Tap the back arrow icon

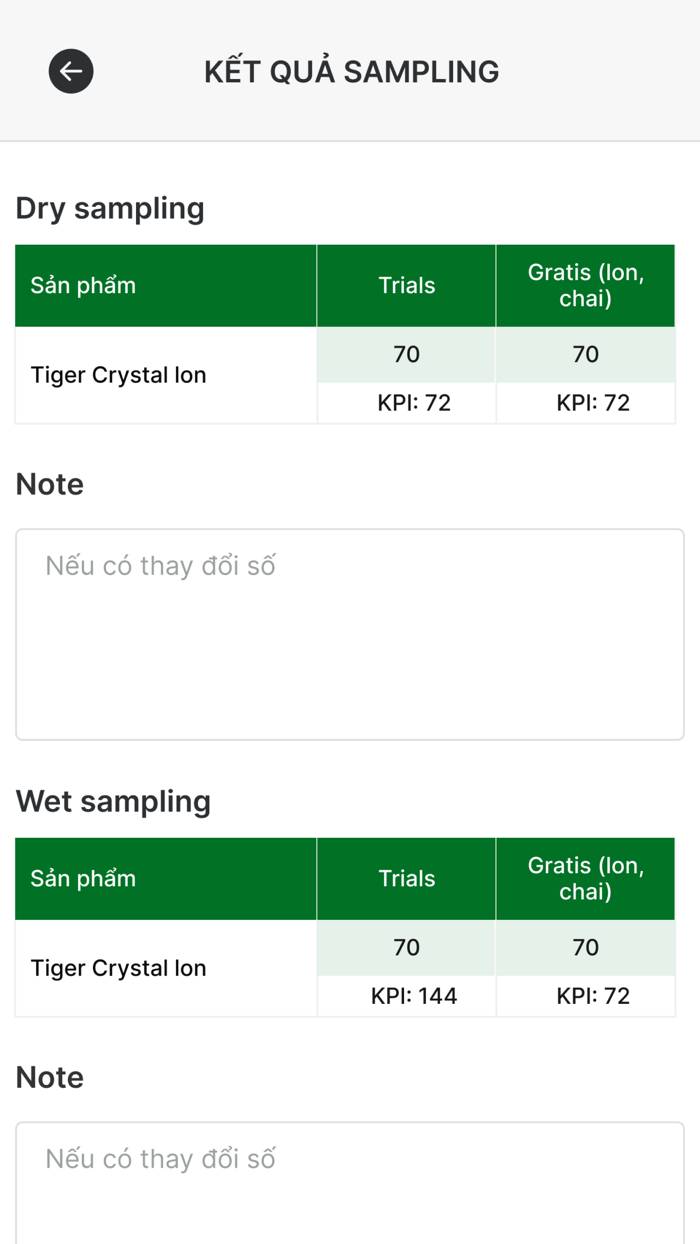[x=71, y=71]
